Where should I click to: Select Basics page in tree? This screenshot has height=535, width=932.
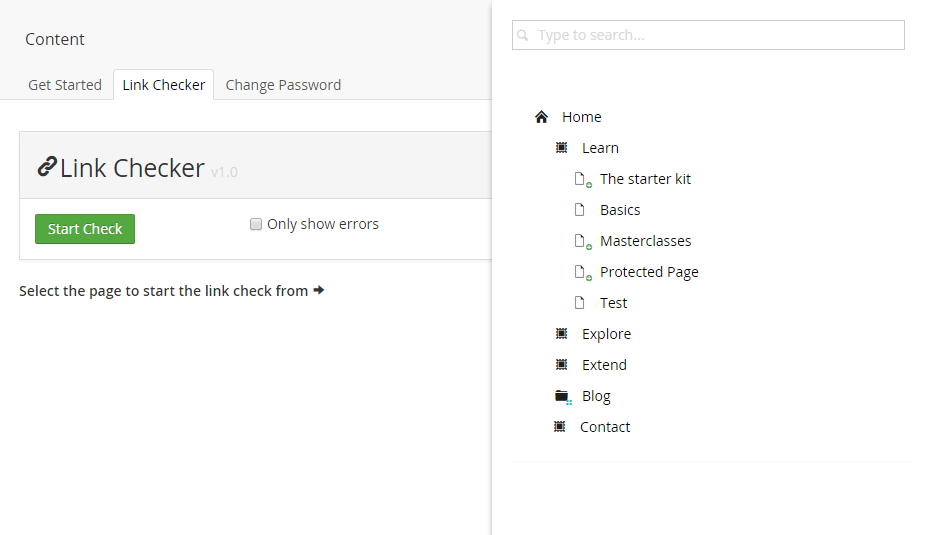click(x=620, y=210)
